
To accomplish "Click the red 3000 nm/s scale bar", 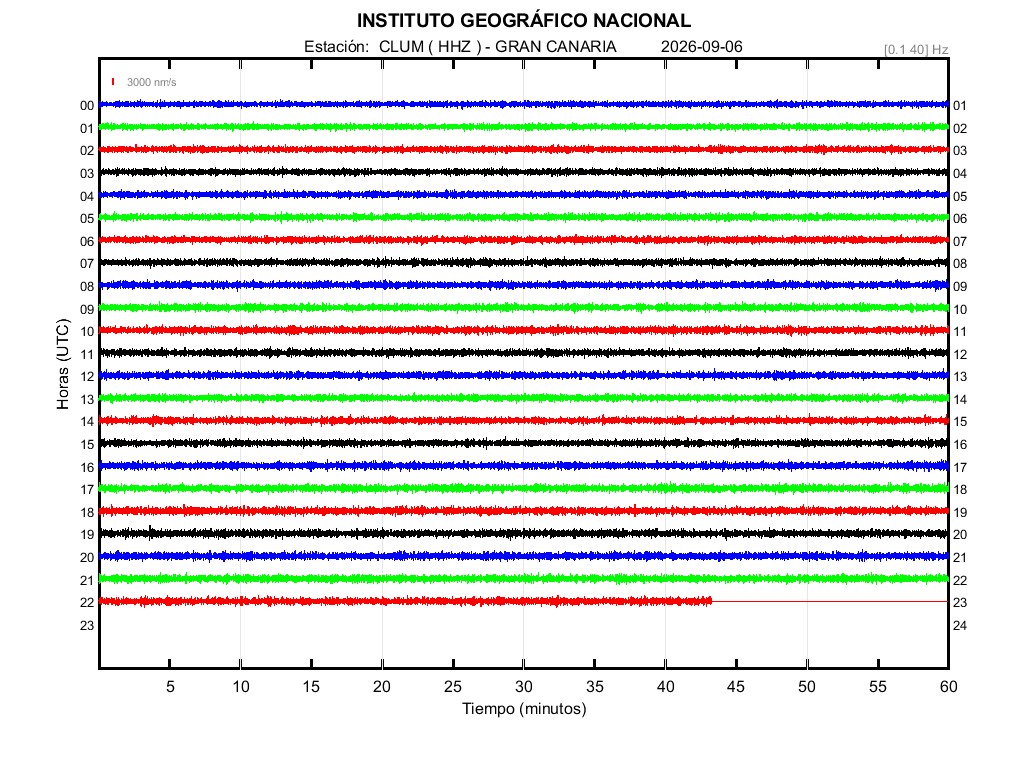I will (x=113, y=82).
